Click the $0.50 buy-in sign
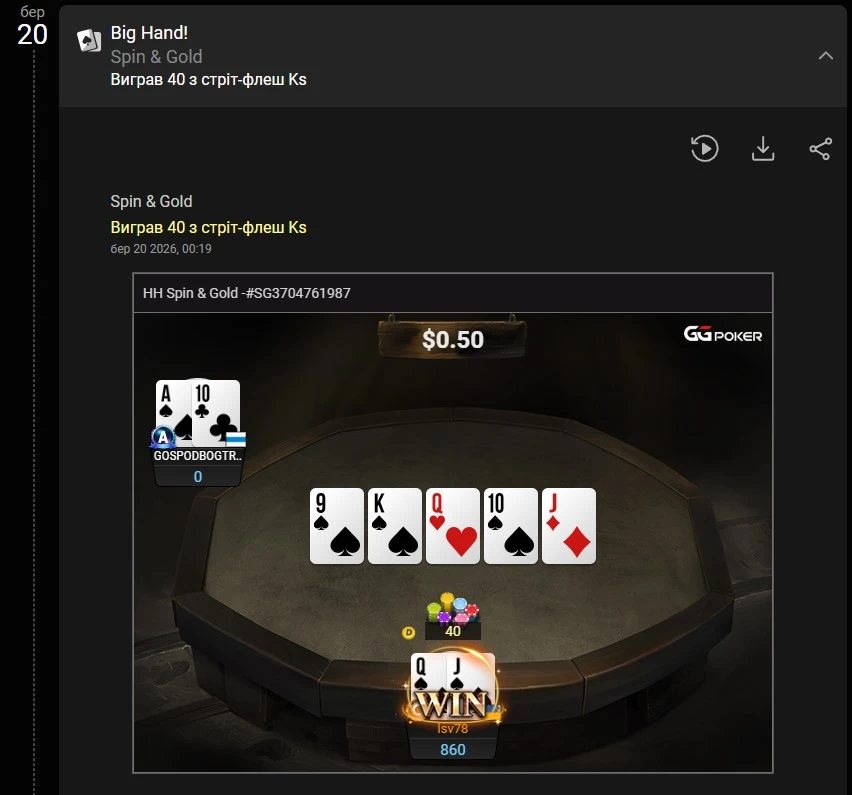 pos(453,339)
